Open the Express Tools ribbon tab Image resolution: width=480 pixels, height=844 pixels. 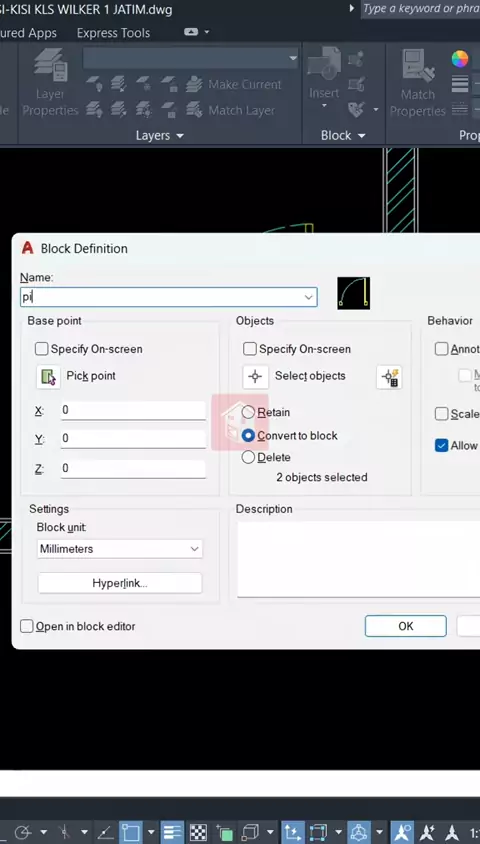113,33
